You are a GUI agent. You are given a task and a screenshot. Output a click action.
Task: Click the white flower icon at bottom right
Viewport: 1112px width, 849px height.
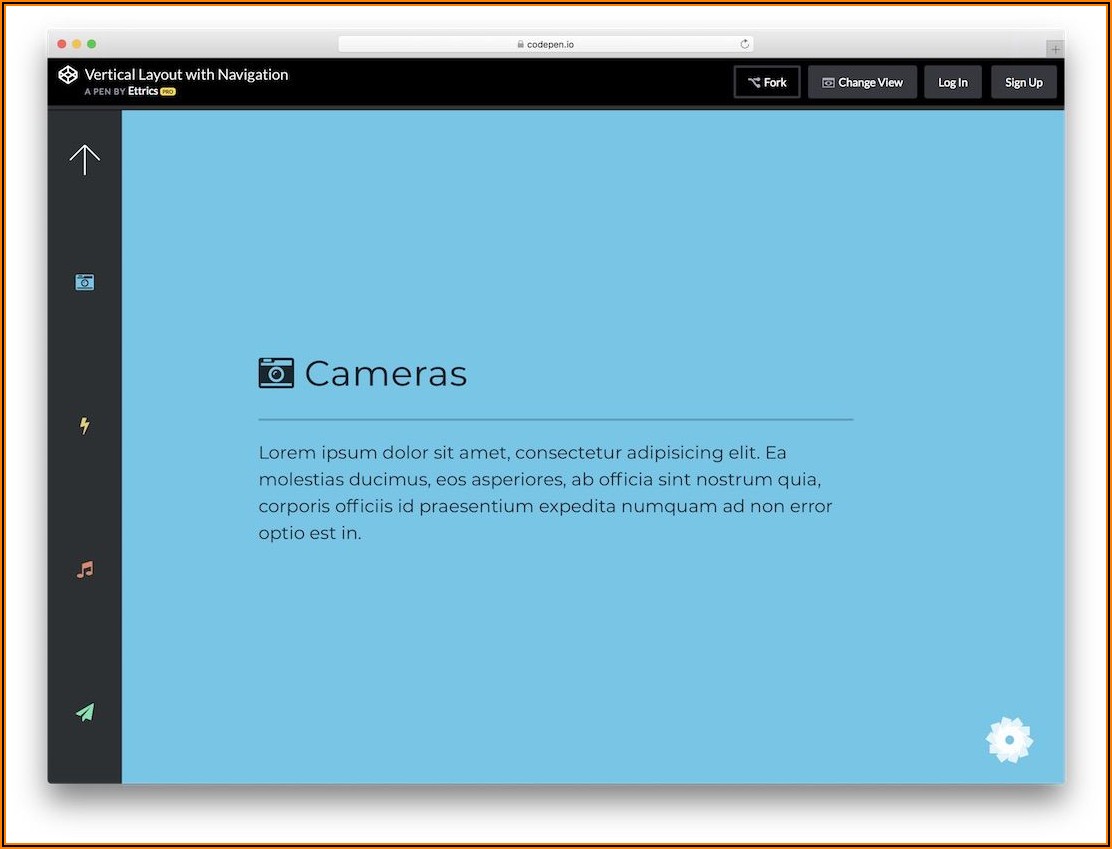pyautogui.click(x=1009, y=740)
